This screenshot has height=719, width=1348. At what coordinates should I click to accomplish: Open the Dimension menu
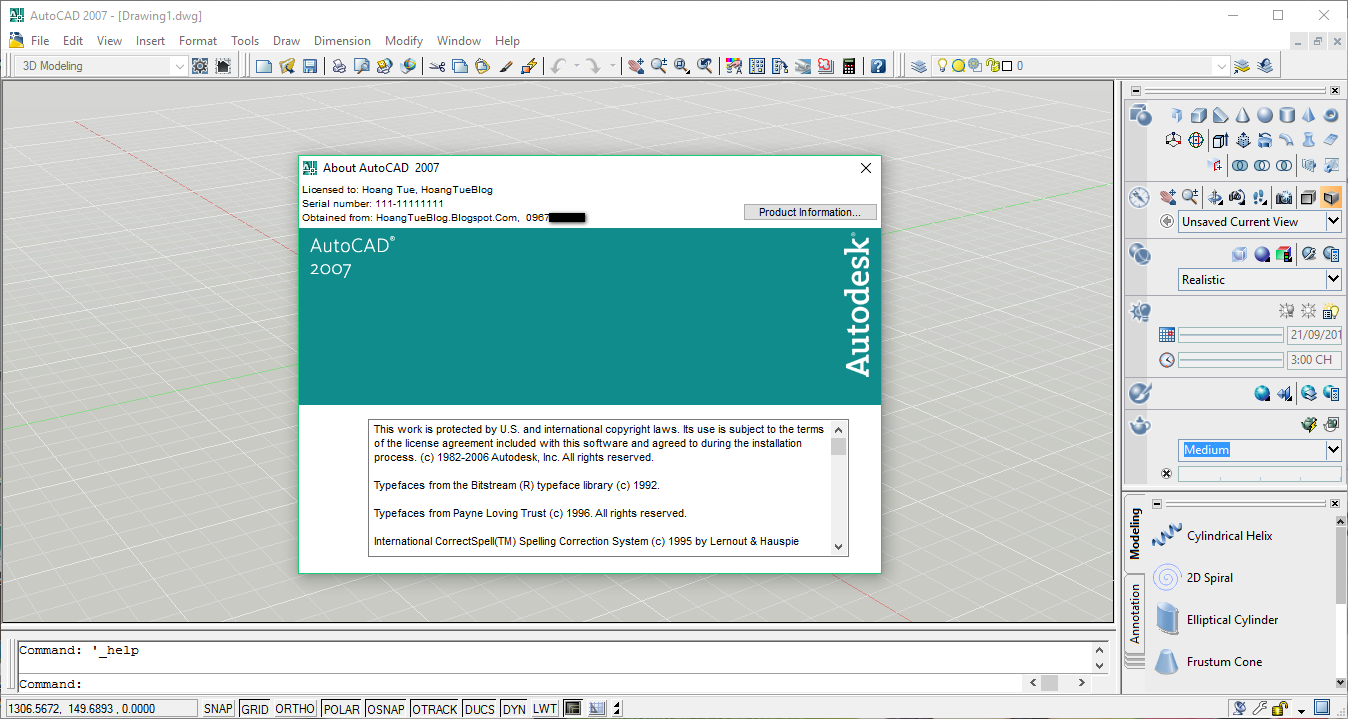click(342, 41)
